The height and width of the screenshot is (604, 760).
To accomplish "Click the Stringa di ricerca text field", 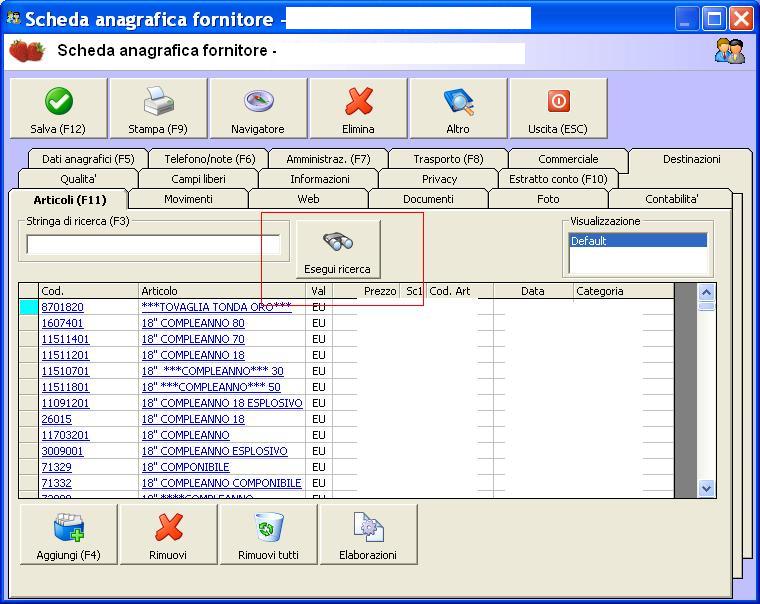I will tap(153, 244).
